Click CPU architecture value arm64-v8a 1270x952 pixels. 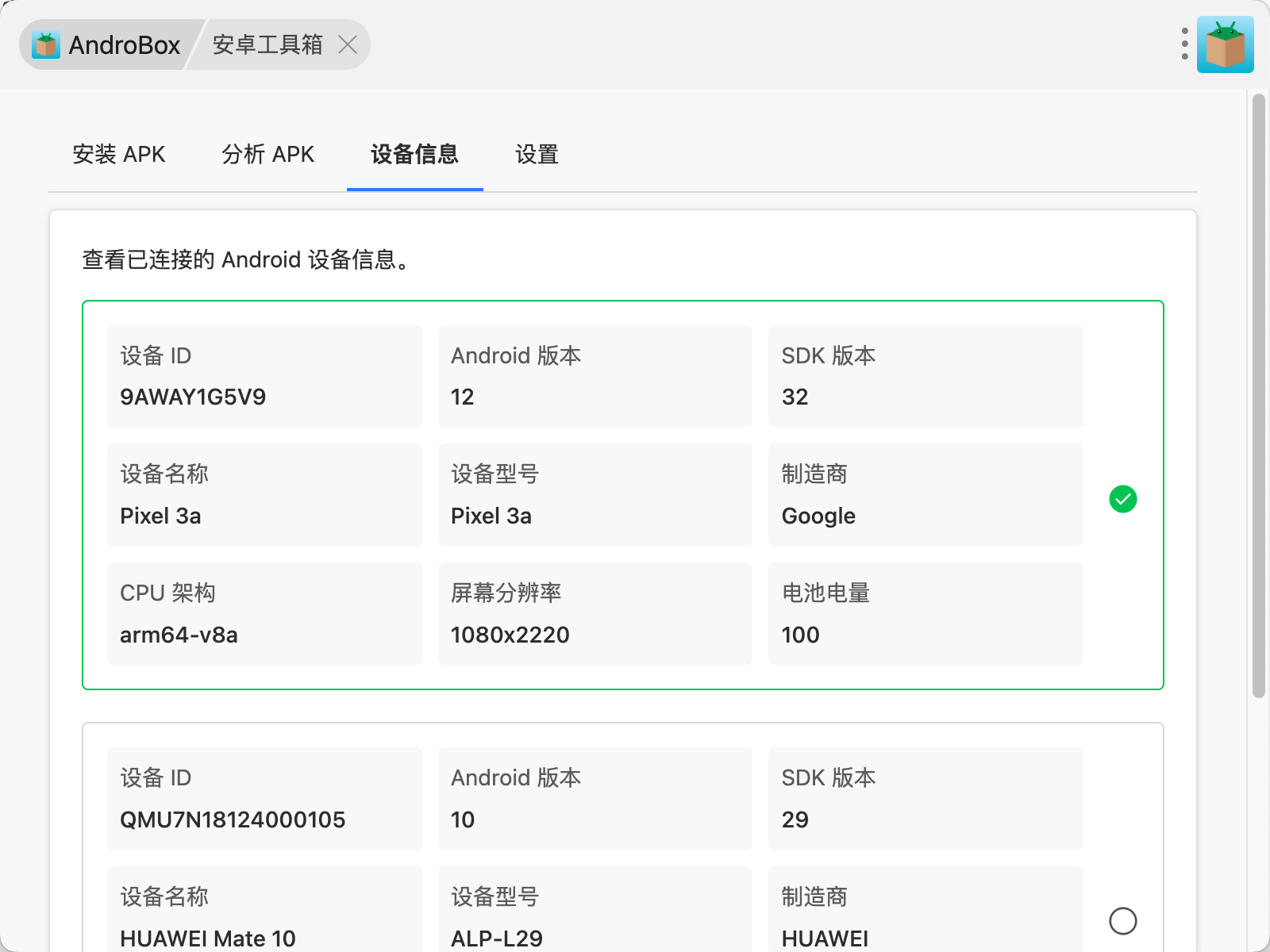179,635
